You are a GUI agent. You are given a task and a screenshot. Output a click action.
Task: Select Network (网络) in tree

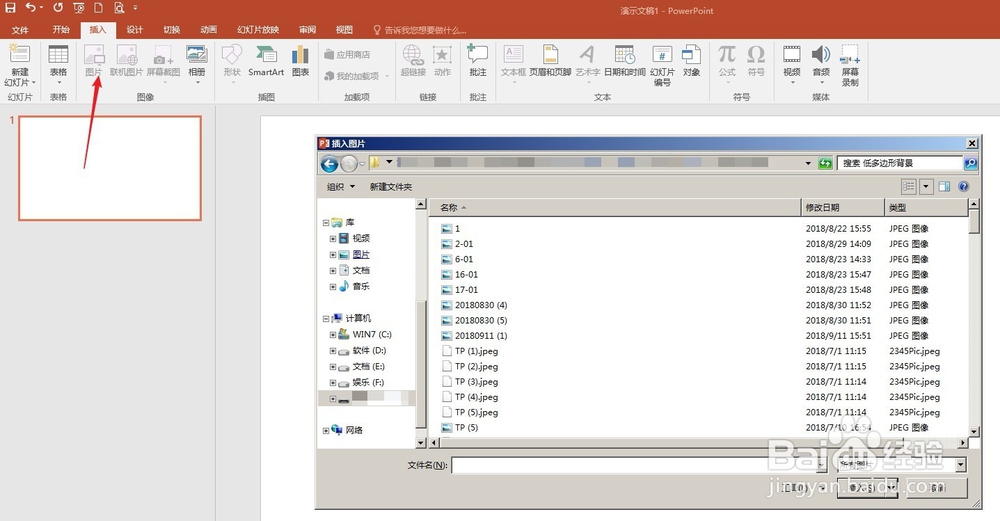tap(354, 430)
